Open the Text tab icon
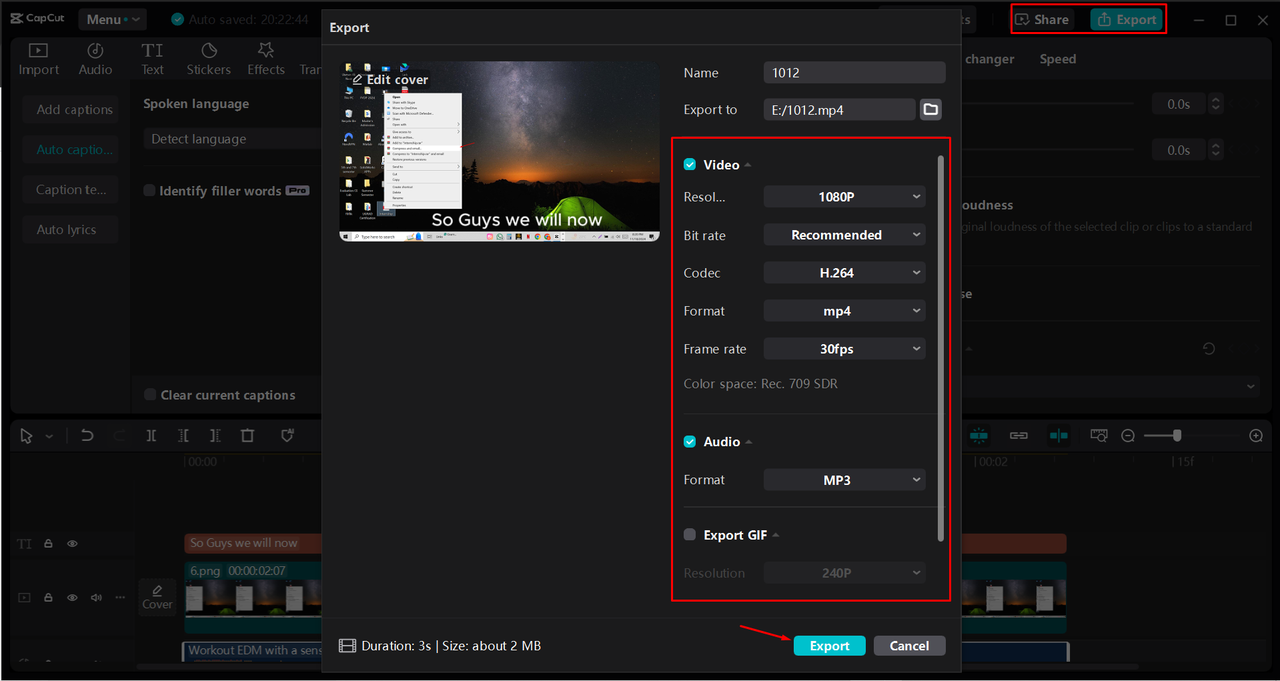The height and width of the screenshot is (681, 1280). point(152,59)
